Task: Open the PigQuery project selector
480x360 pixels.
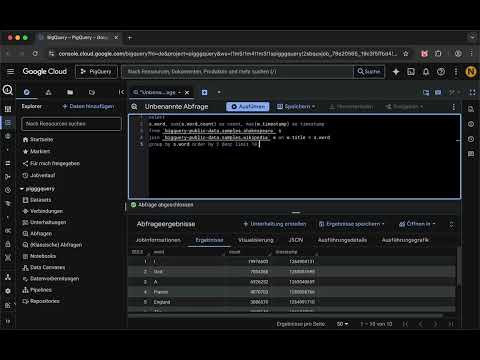Action: click(x=96, y=72)
